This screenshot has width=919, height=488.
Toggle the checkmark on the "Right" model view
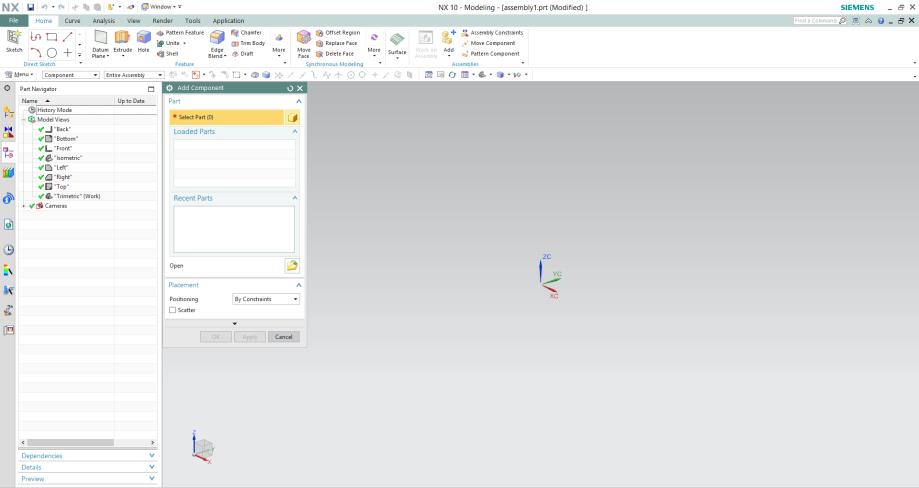click(41, 177)
